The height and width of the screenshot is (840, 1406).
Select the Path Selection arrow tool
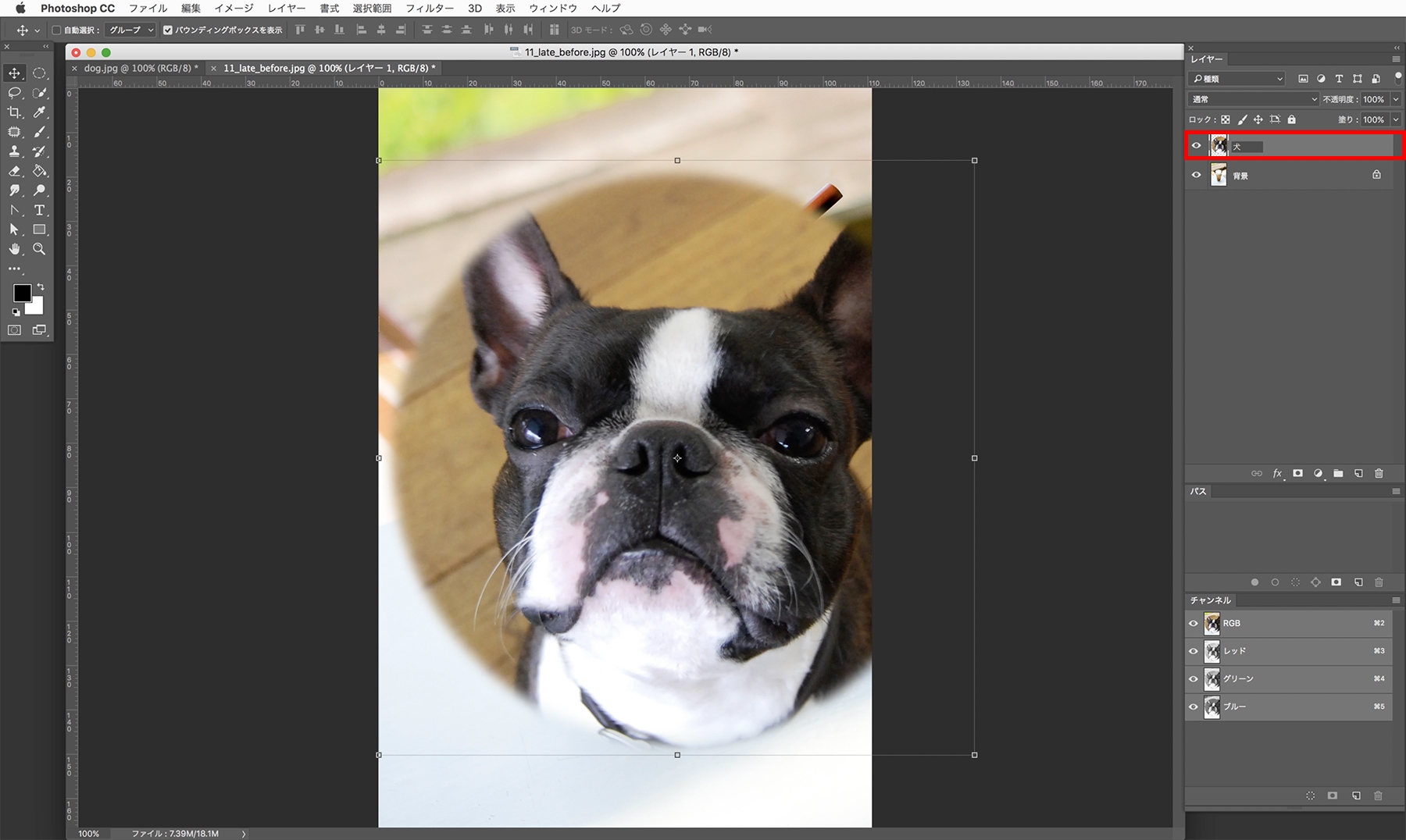point(15,230)
